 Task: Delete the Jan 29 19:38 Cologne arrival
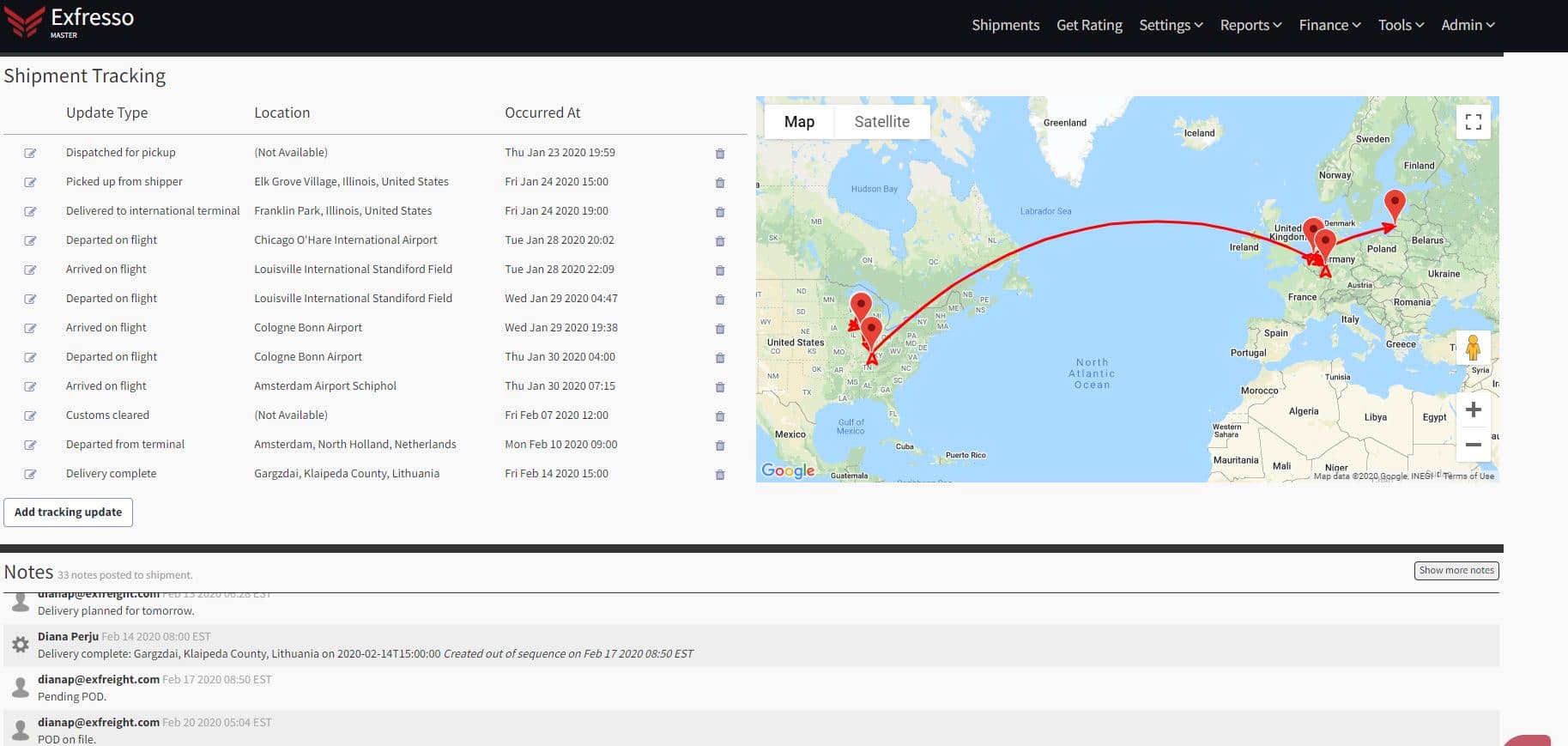pos(720,329)
